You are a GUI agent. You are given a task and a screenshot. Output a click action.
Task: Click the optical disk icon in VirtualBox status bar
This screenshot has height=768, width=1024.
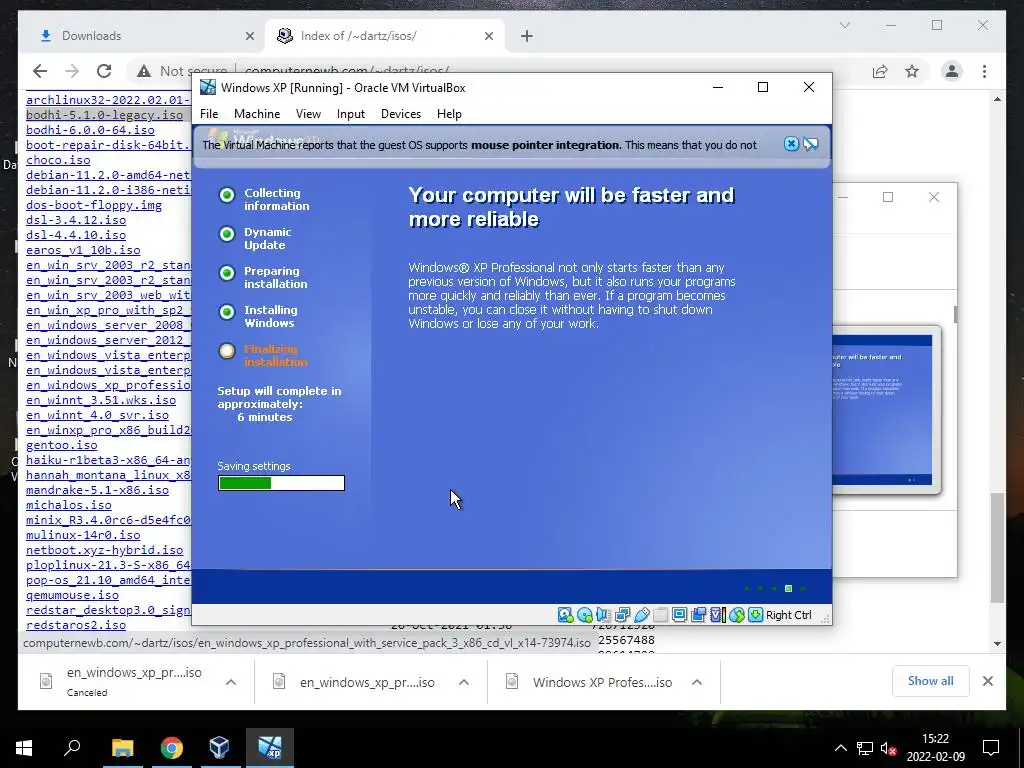click(x=585, y=615)
